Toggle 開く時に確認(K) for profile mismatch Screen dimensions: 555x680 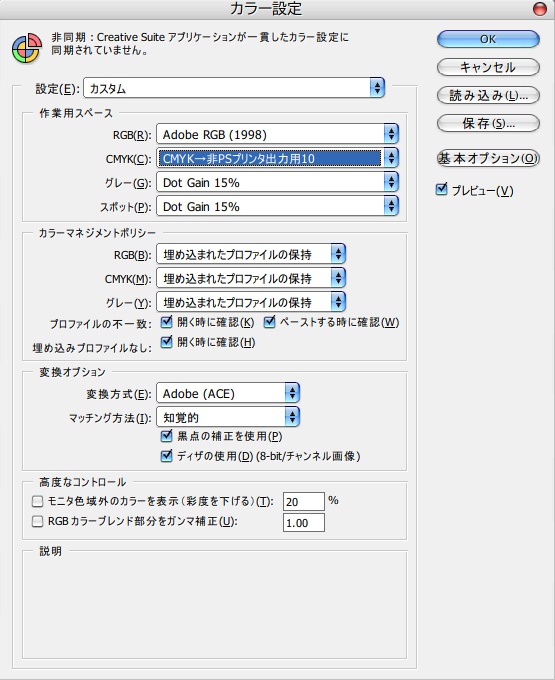[x=166, y=322]
